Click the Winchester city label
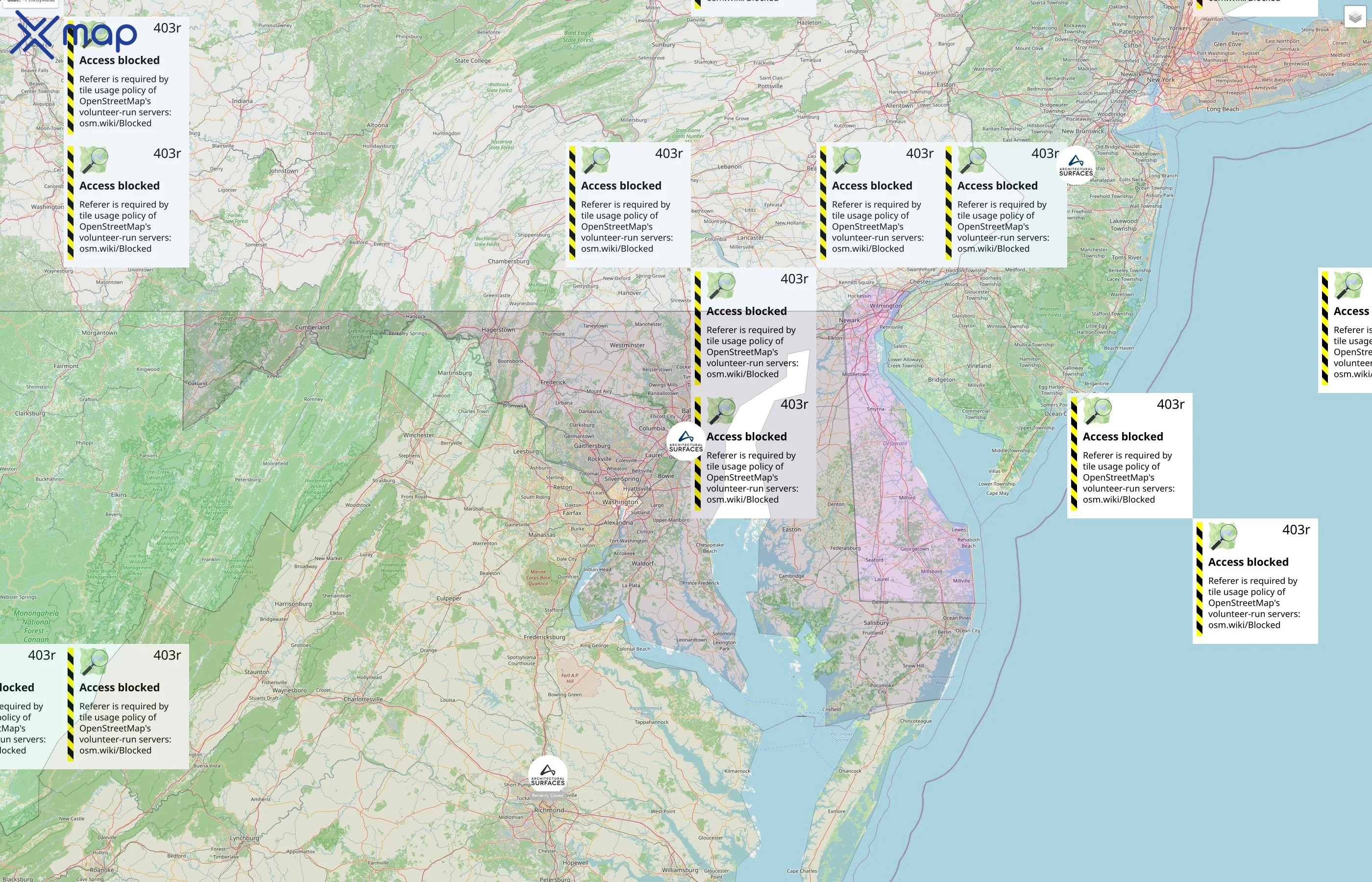1372x882 pixels. (x=418, y=435)
